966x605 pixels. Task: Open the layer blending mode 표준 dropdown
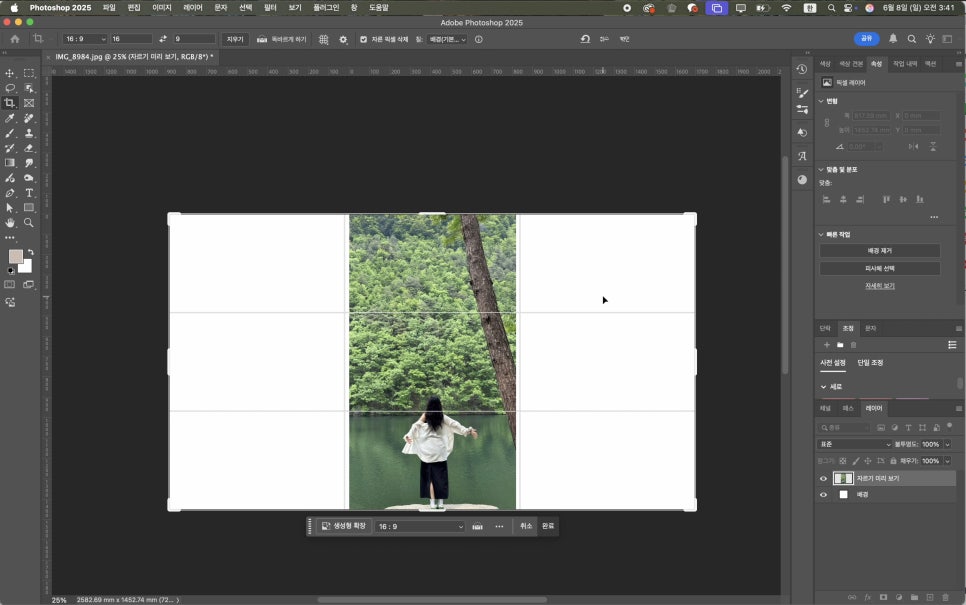855,444
